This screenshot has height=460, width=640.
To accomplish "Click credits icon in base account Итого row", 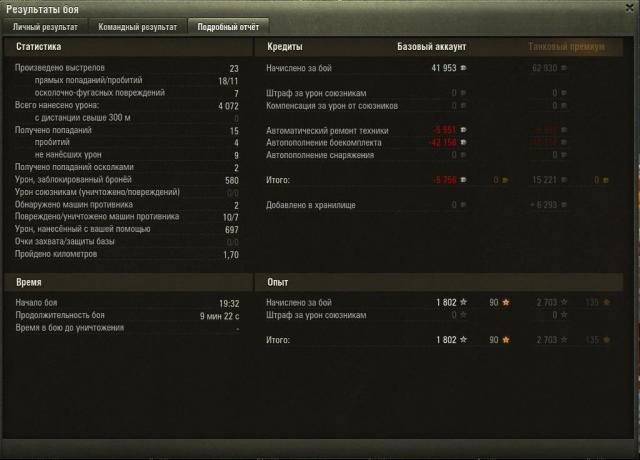I will click(x=463, y=180).
